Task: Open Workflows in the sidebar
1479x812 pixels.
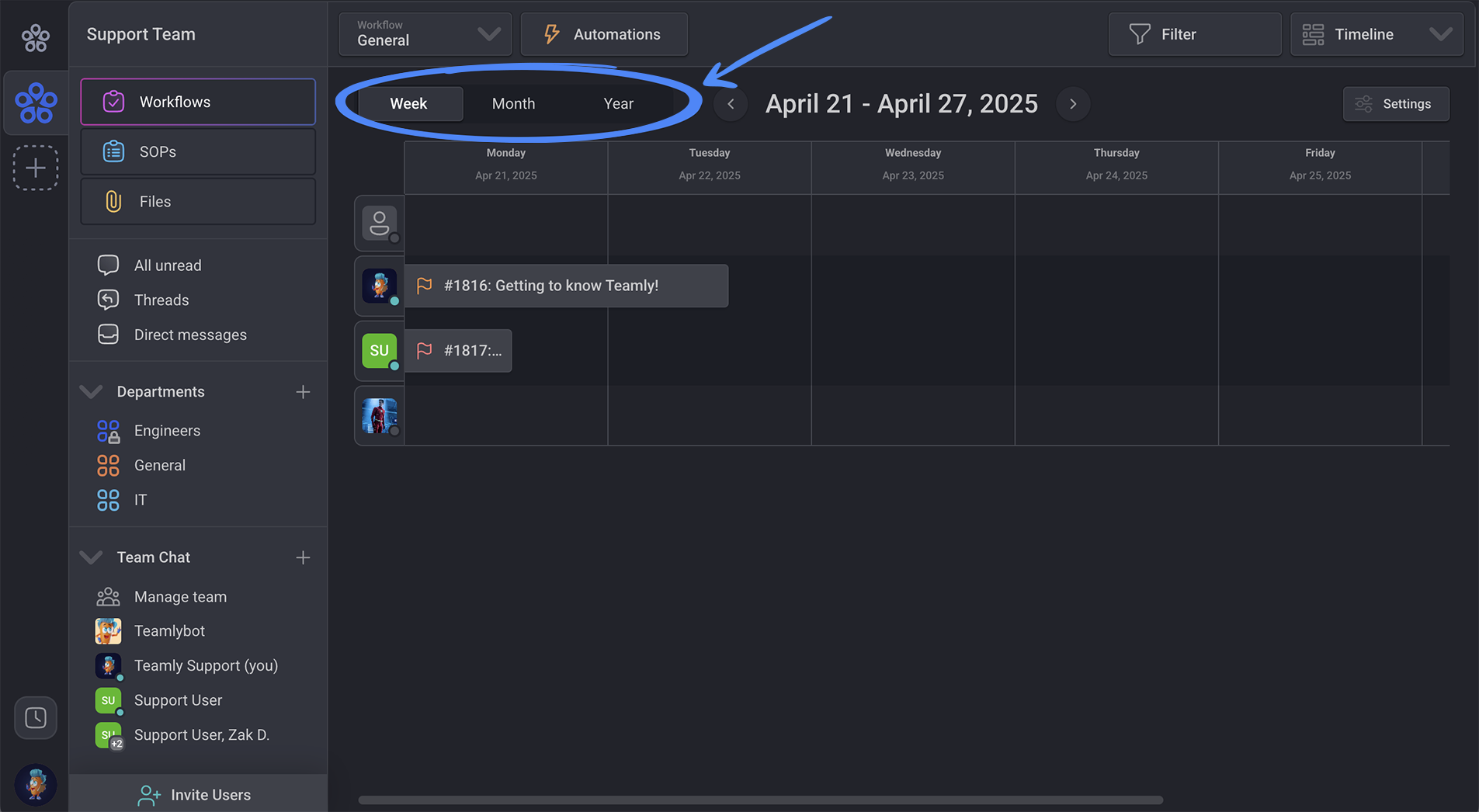Action: 198,102
